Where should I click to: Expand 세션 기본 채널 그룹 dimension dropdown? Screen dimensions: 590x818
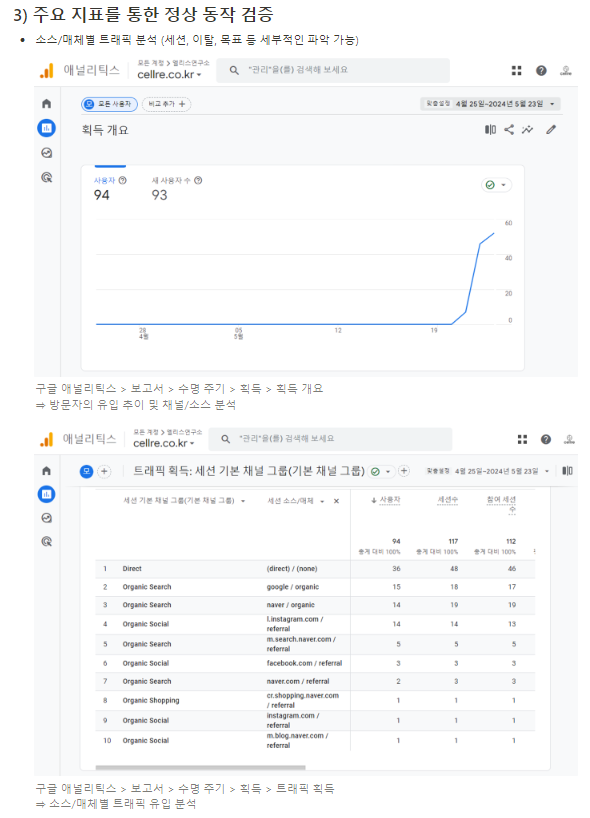(x=184, y=501)
